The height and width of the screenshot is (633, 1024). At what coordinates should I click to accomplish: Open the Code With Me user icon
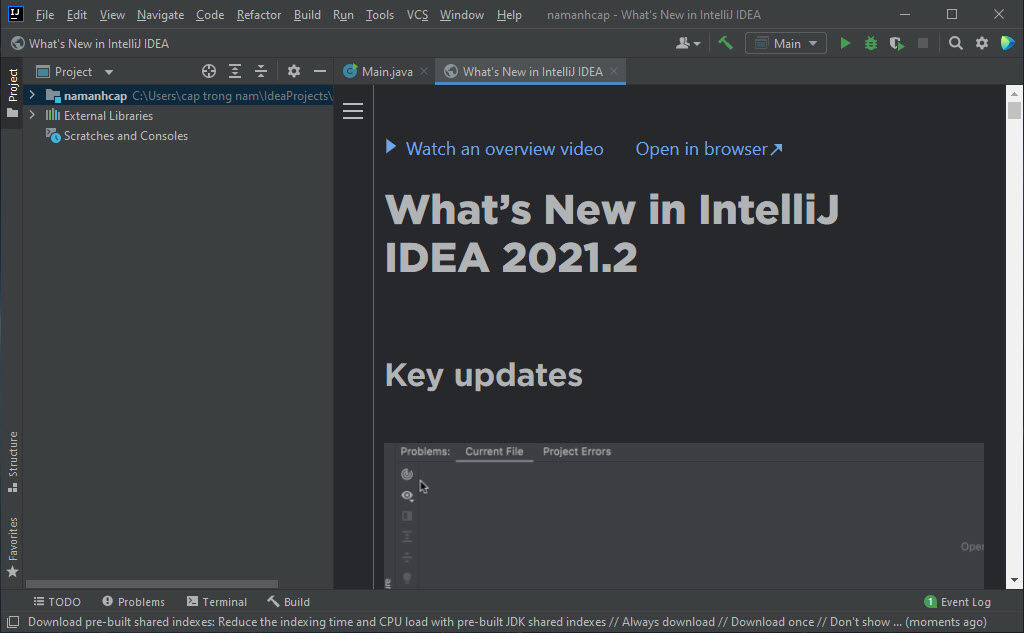click(688, 43)
